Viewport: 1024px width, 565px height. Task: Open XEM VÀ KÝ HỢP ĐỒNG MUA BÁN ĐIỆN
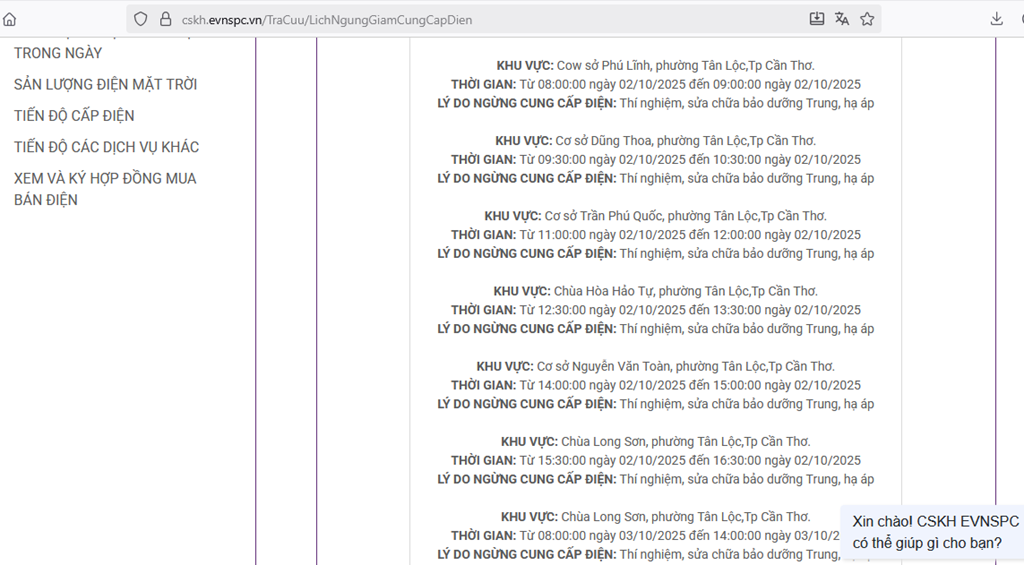click(x=105, y=189)
